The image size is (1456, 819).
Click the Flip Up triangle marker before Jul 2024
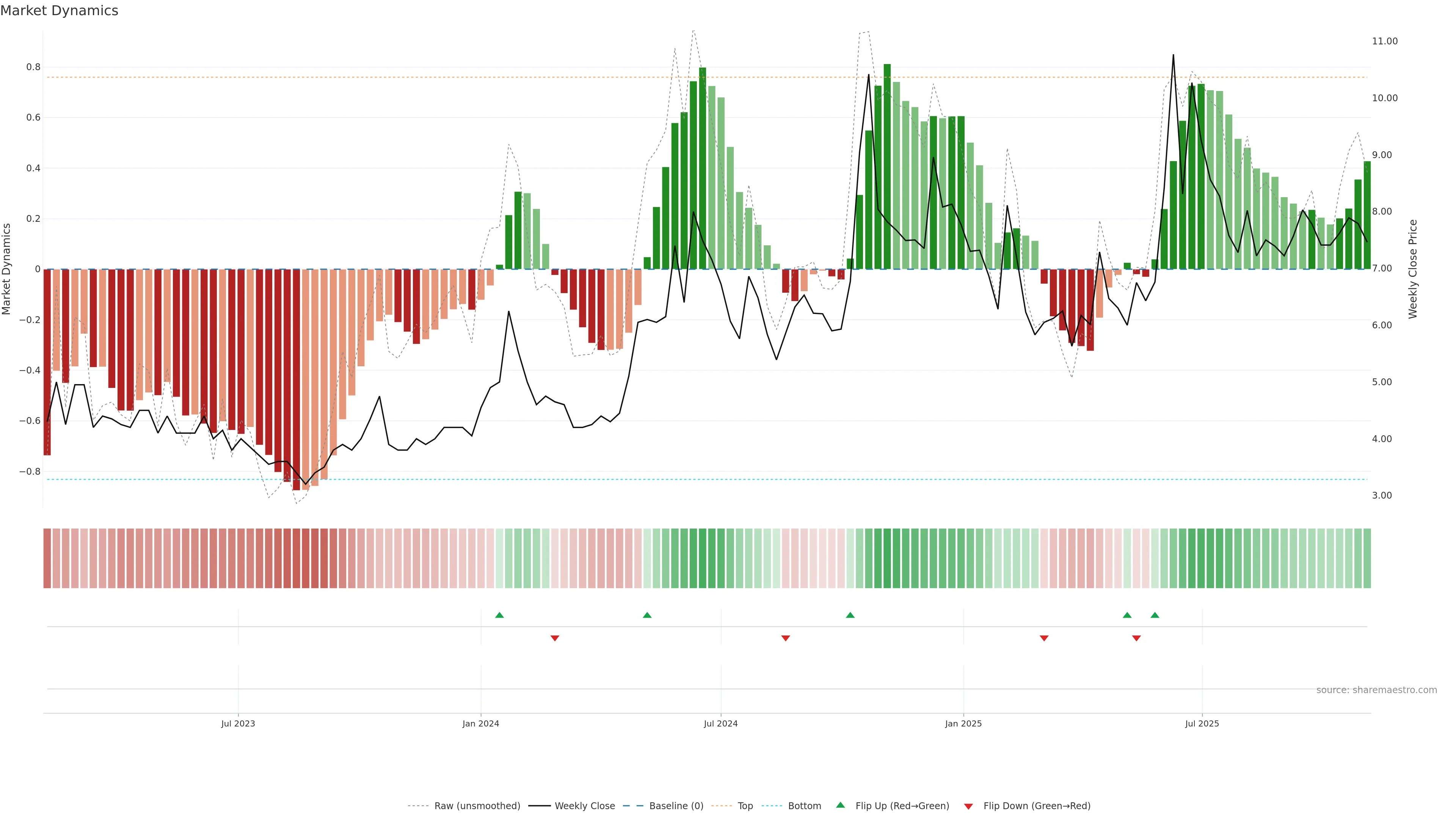647,615
